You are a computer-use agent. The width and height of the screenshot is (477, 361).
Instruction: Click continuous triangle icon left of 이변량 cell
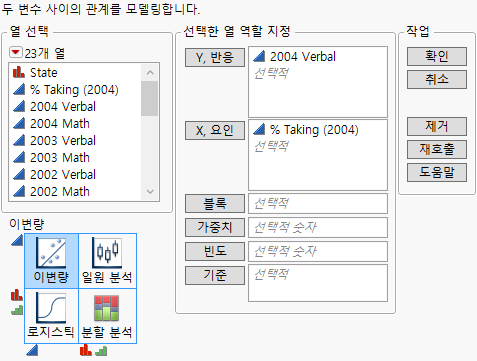(x=17, y=240)
